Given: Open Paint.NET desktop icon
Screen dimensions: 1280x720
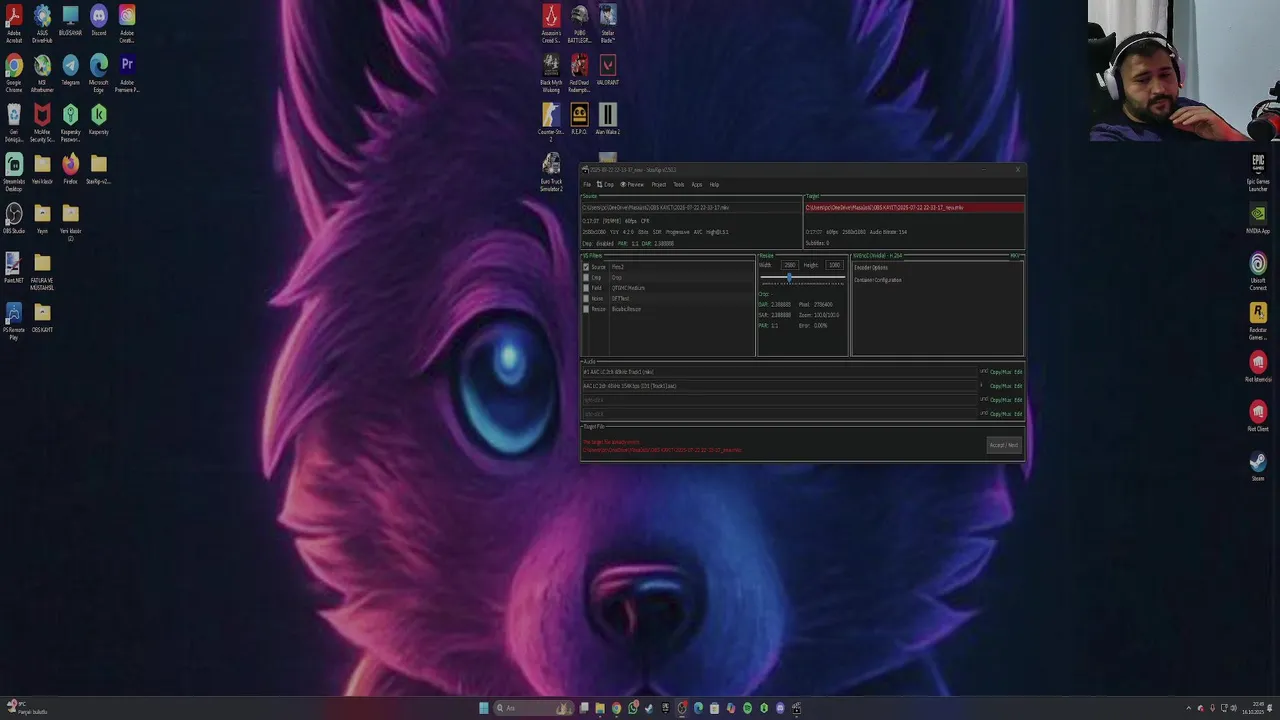Looking at the screenshot, I should (14, 268).
